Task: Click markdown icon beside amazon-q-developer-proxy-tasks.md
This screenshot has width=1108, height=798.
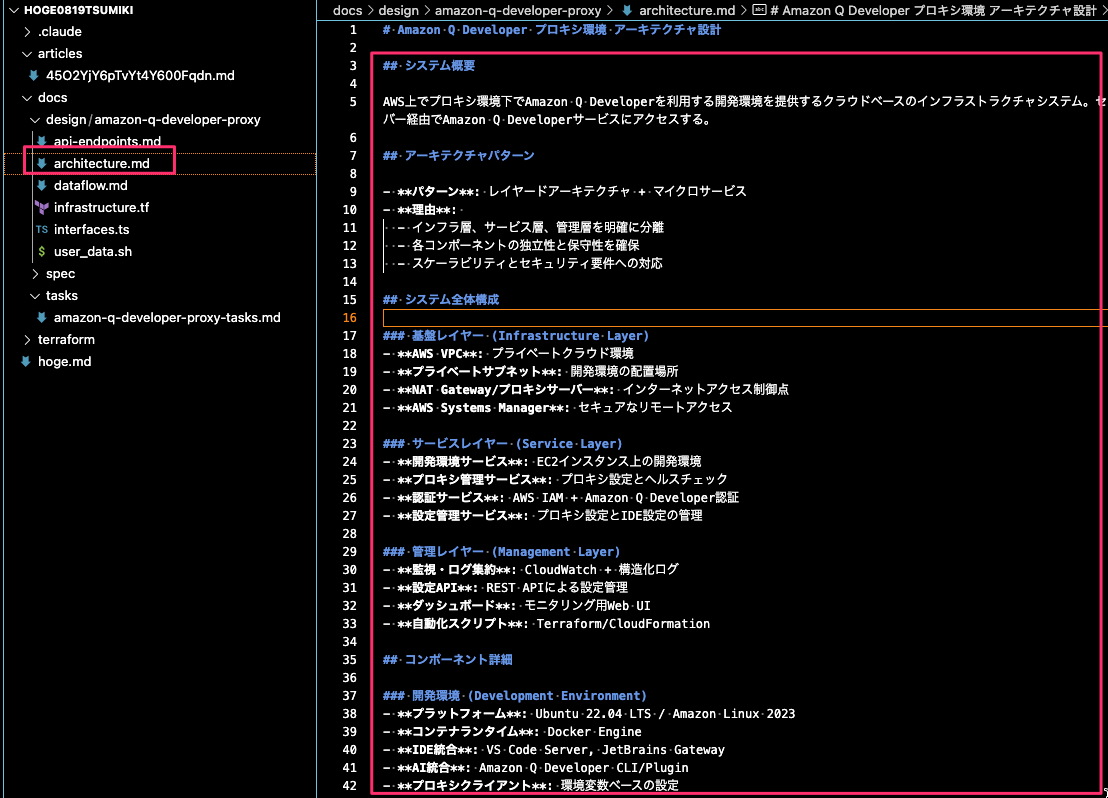Action: coord(42,318)
